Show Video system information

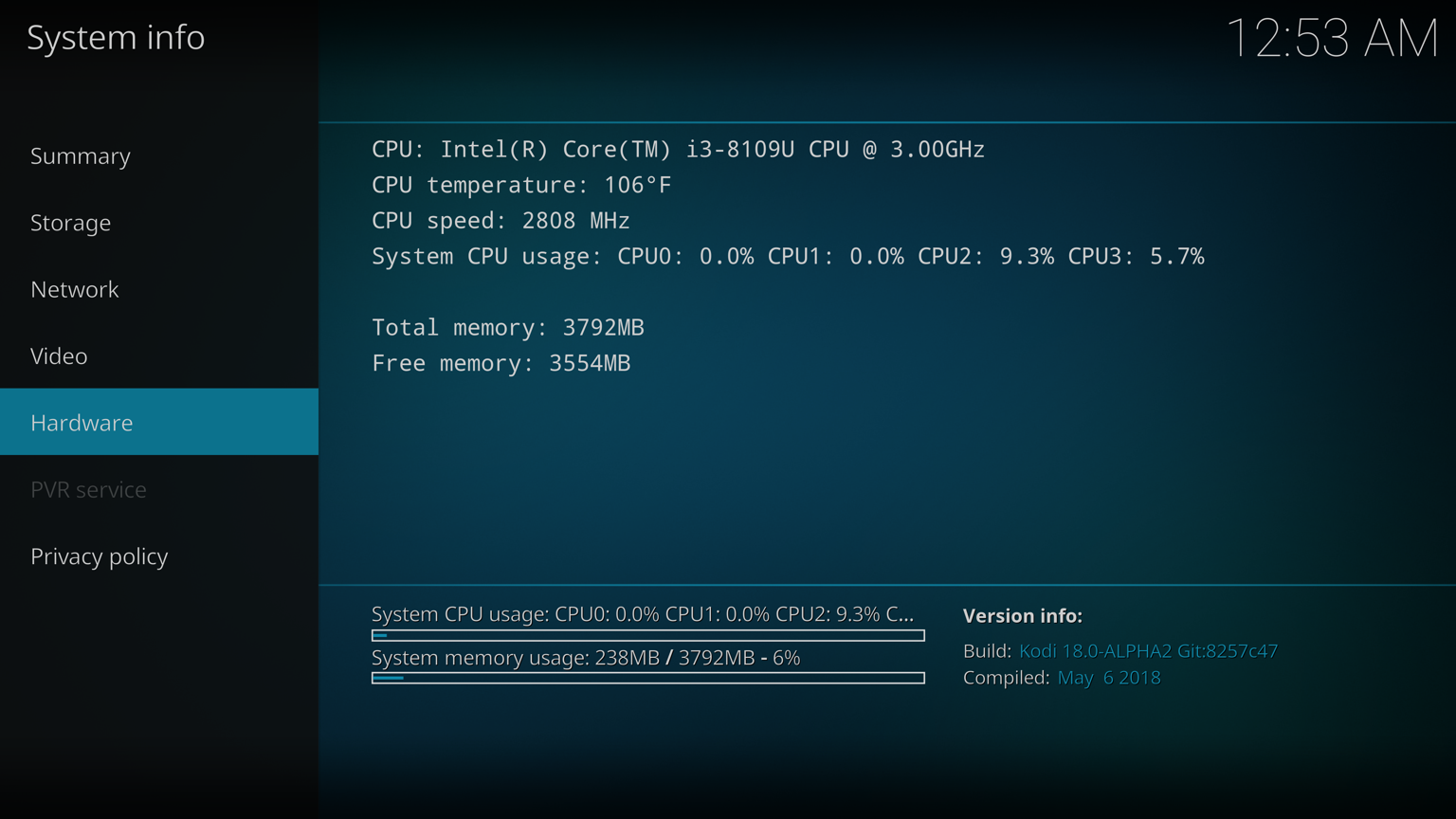tap(59, 356)
